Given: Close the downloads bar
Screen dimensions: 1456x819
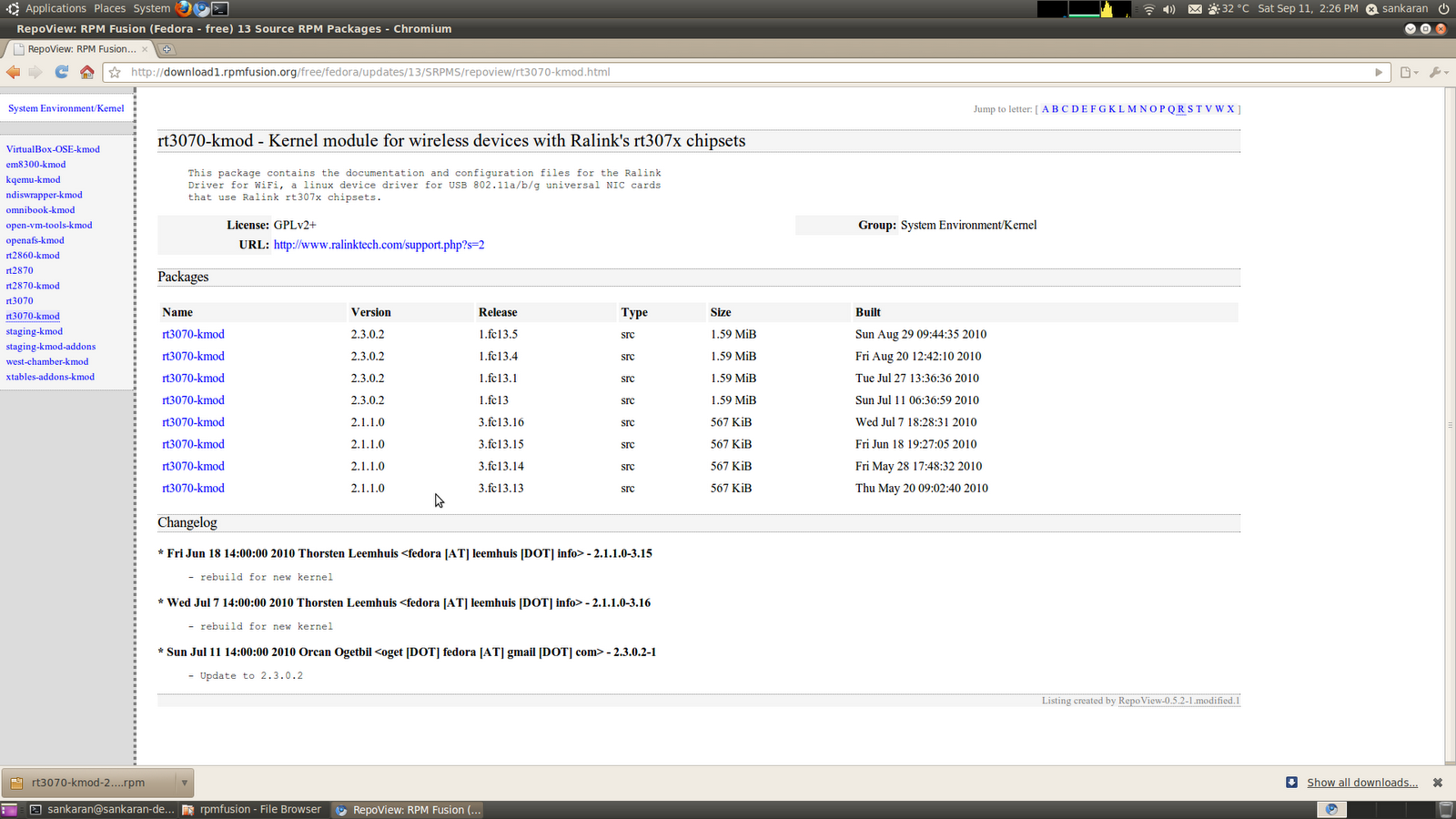Looking at the screenshot, I should click(1438, 783).
